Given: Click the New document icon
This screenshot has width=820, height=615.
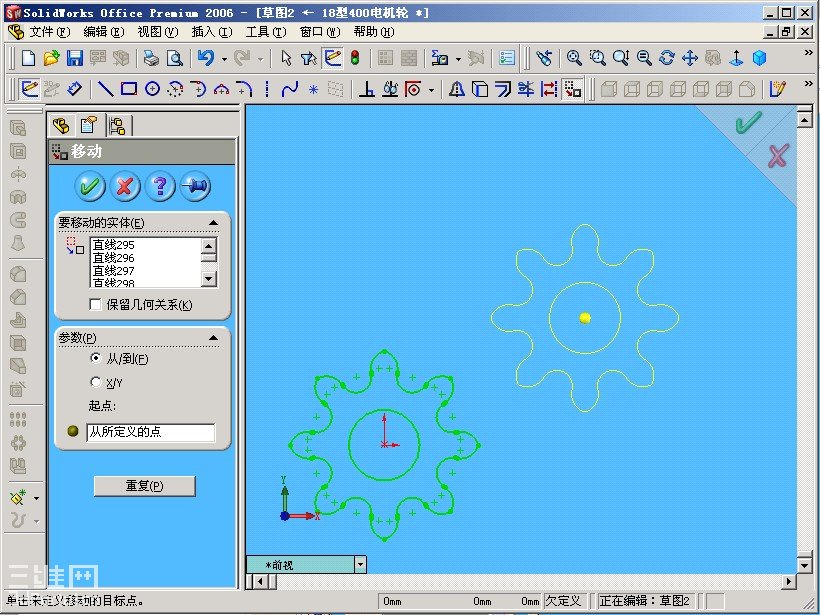Looking at the screenshot, I should [28, 58].
